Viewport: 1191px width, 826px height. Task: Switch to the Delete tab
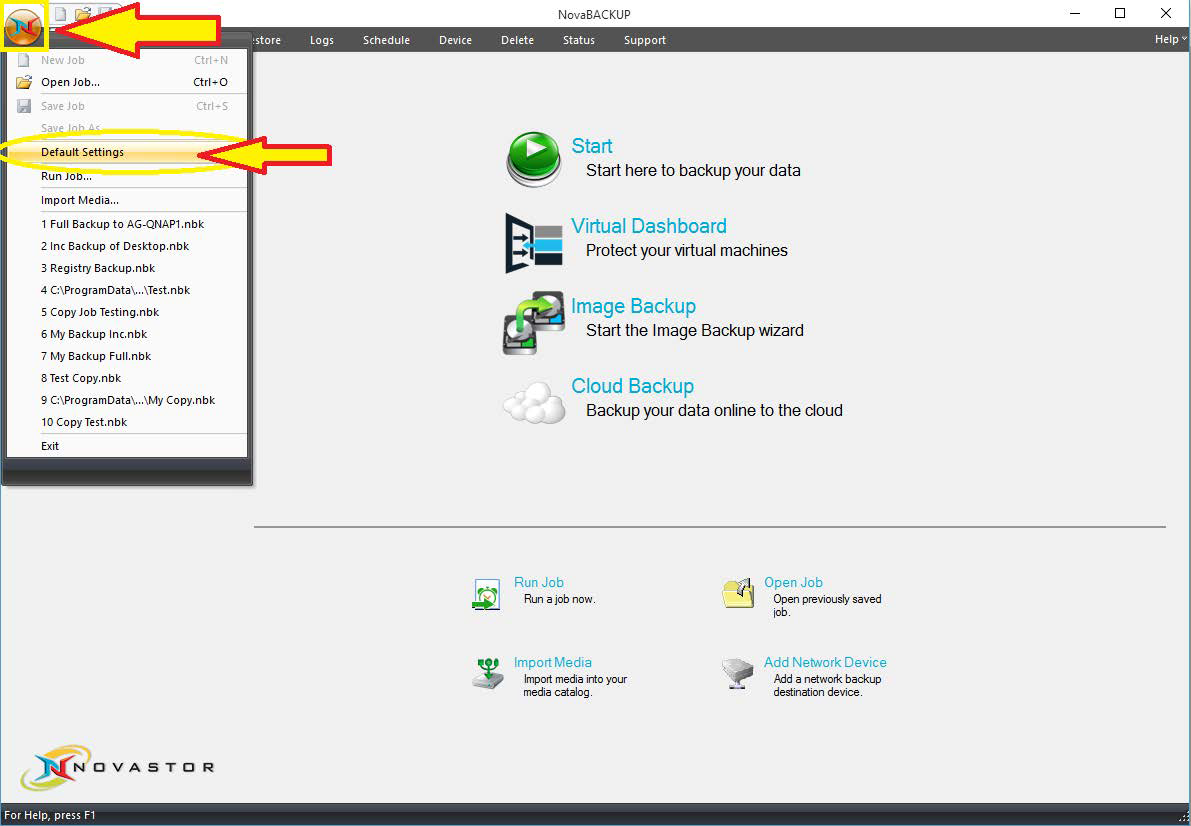(517, 40)
